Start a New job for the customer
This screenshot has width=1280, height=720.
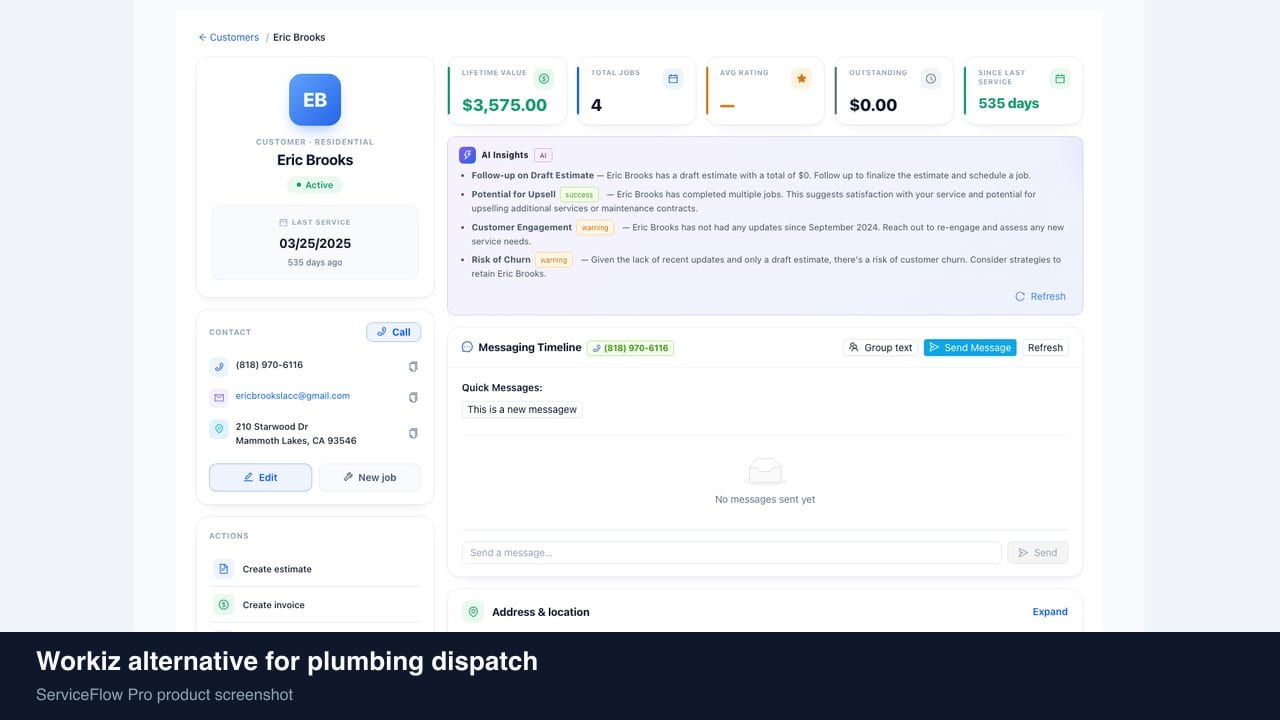click(370, 477)
